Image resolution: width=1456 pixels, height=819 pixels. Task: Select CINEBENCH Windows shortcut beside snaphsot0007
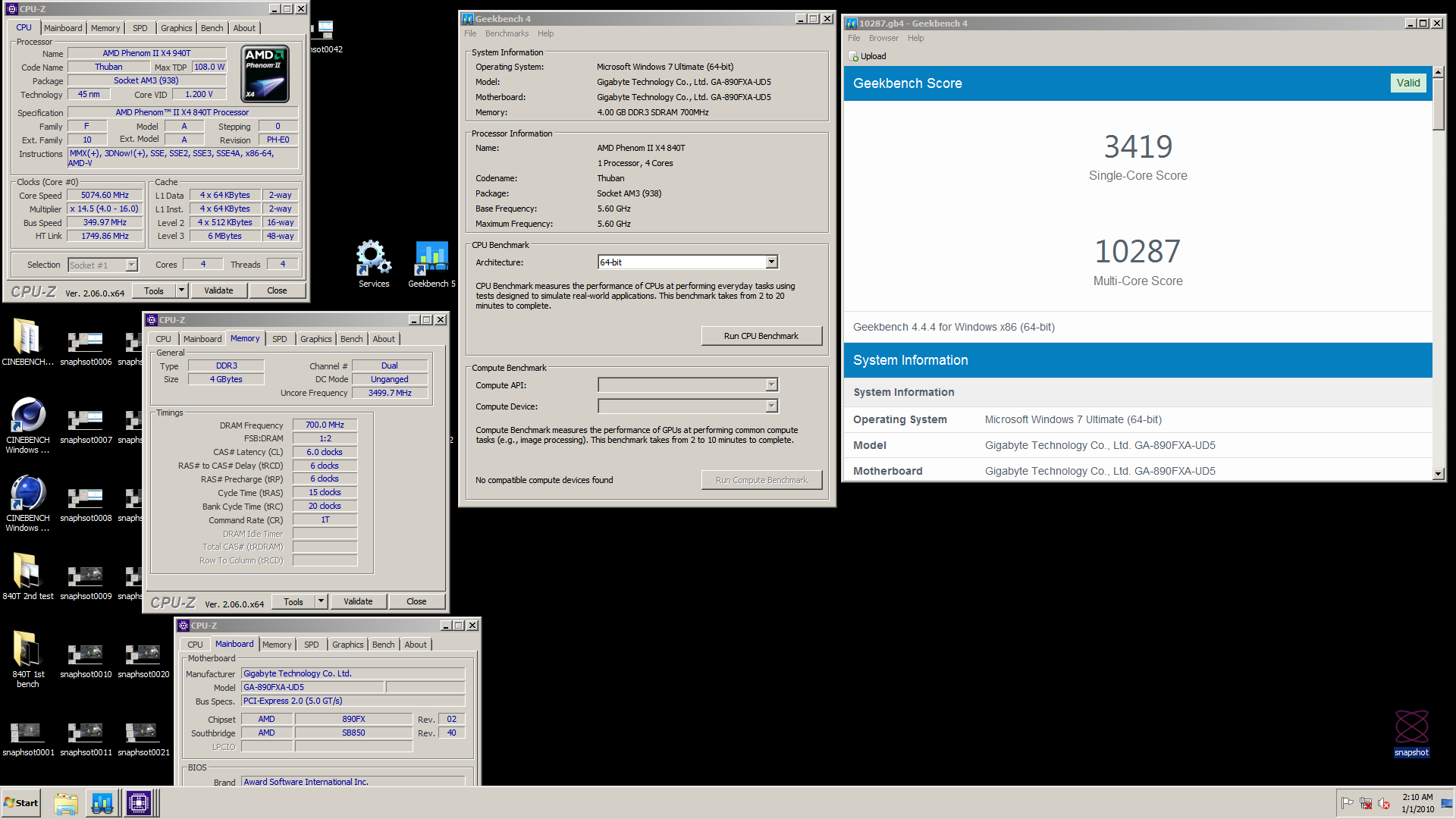(x=27, y=425)
